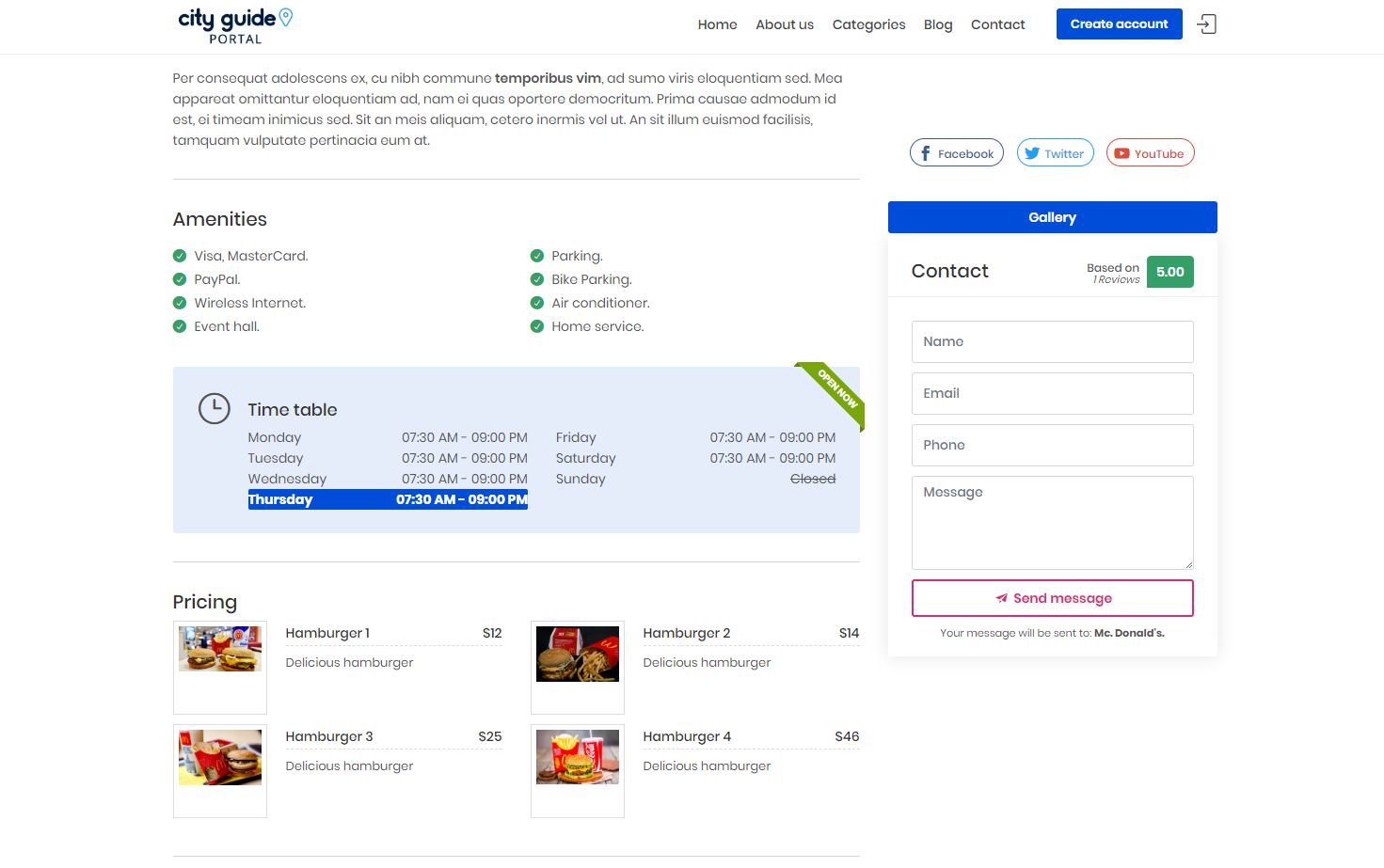Screen dimensions: 1384x868
Task: Open the YouTube social link
Action: click(x=1150, y=153)
